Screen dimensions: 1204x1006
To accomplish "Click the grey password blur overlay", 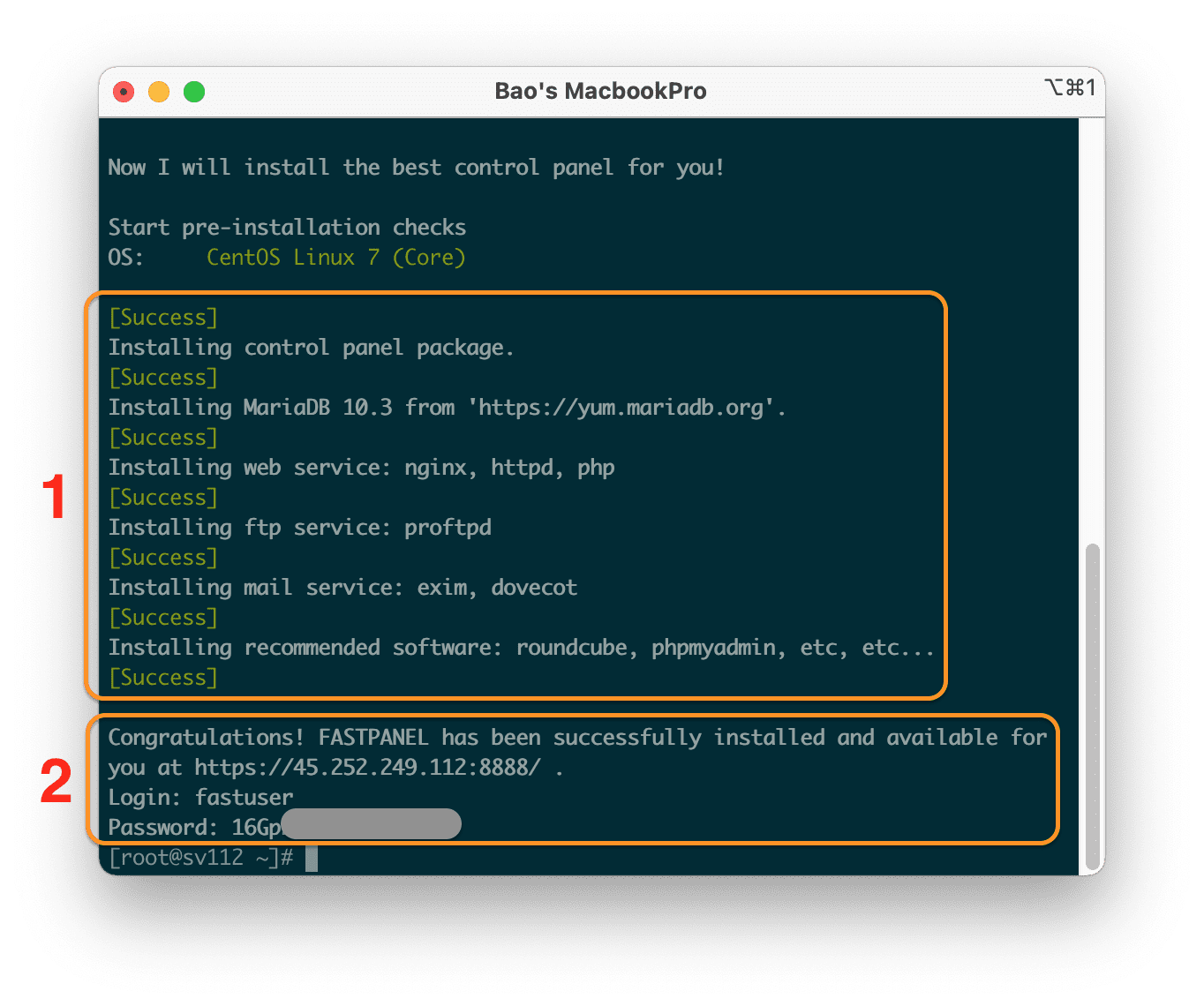I will [x=371, y=823].
